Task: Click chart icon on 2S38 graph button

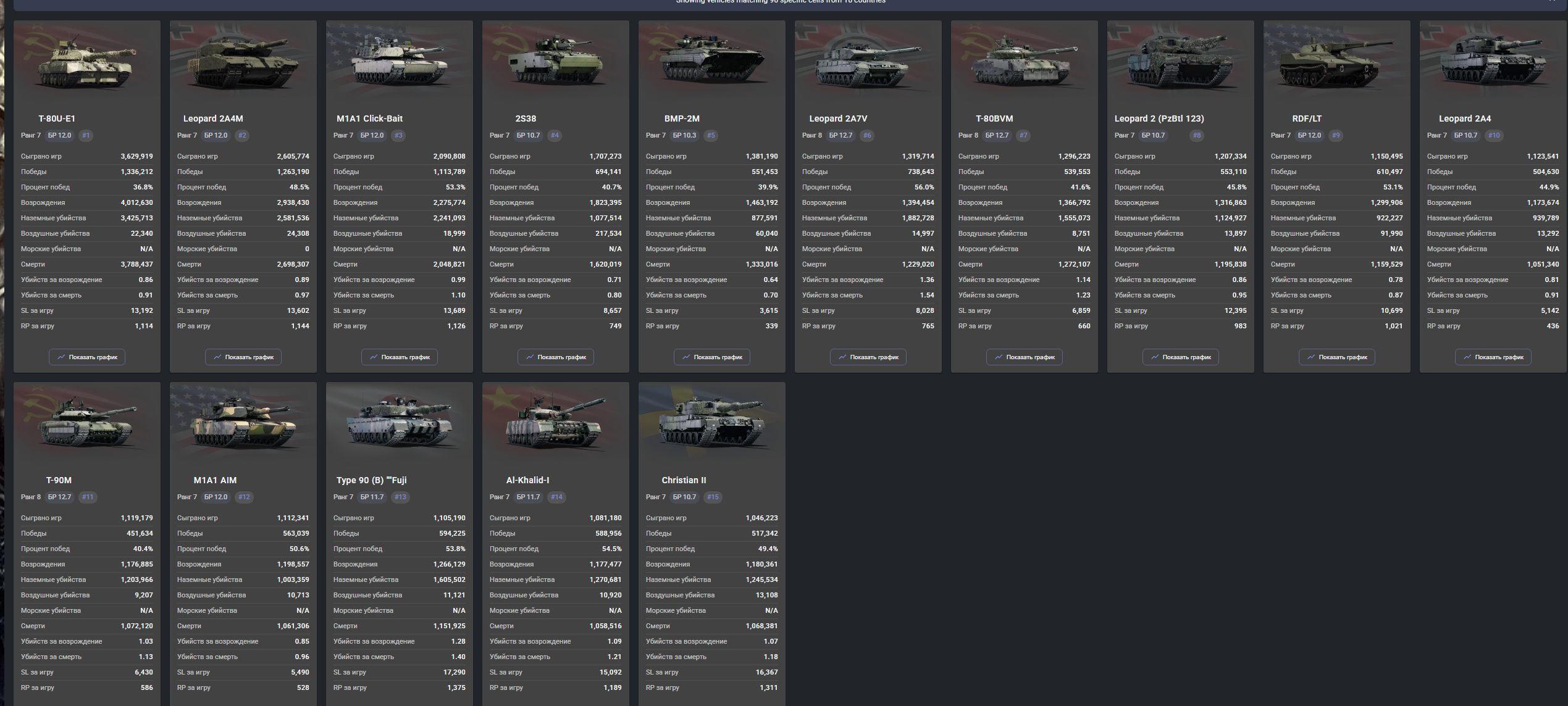Action: [530, 357]
